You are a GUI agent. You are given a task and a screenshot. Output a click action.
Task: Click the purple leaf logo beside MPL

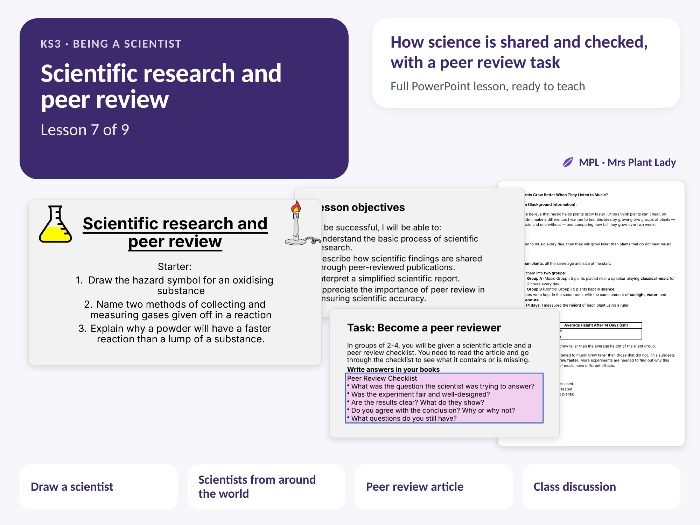[x=567, y=162]
